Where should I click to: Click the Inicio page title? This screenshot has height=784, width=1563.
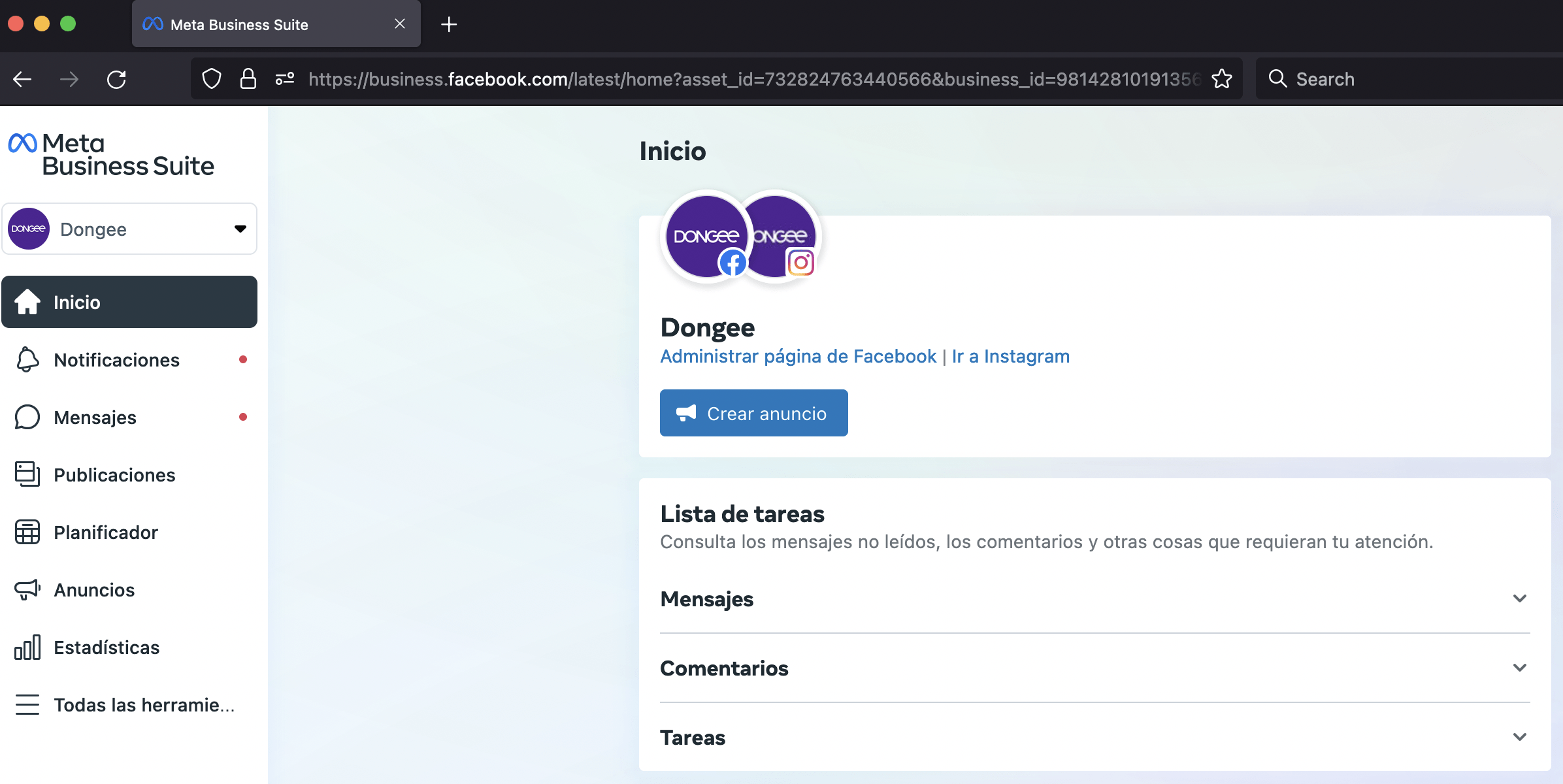[x=672, y=151]
